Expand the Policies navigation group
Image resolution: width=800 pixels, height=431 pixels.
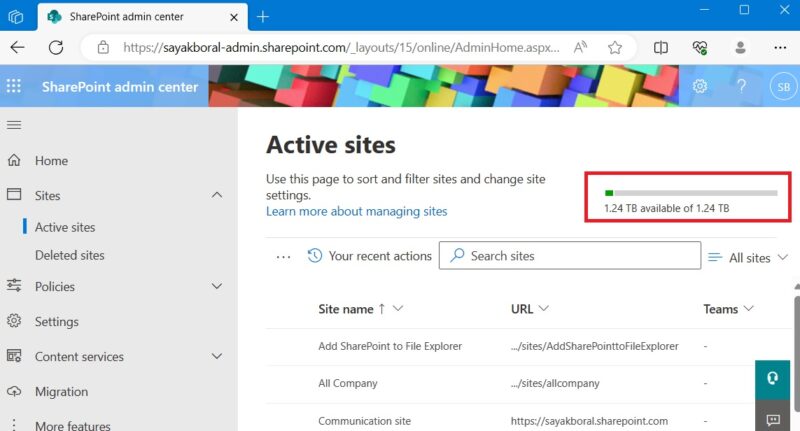click(217, 286)
